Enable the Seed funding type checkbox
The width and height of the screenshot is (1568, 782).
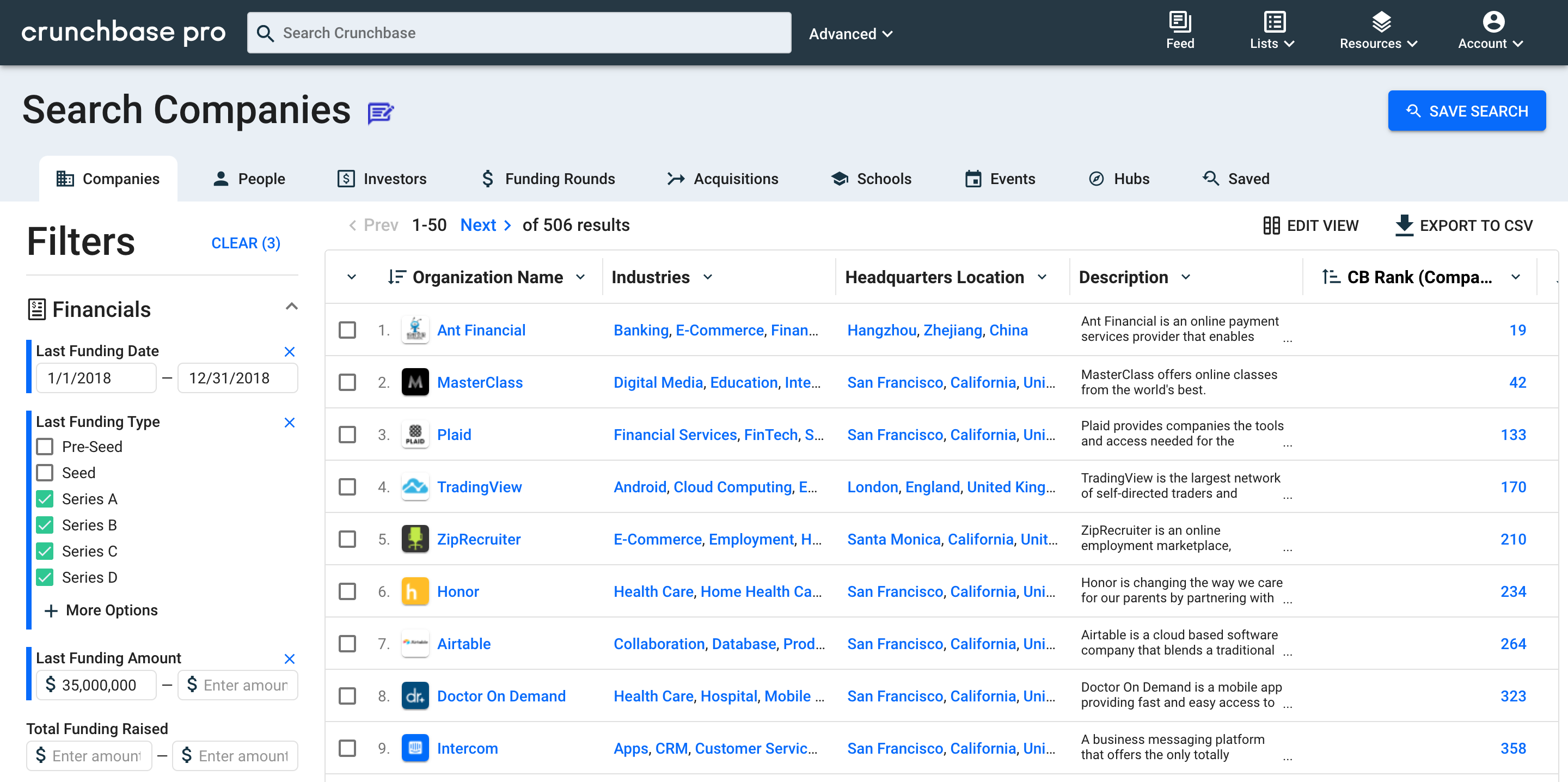pos(45,472)
